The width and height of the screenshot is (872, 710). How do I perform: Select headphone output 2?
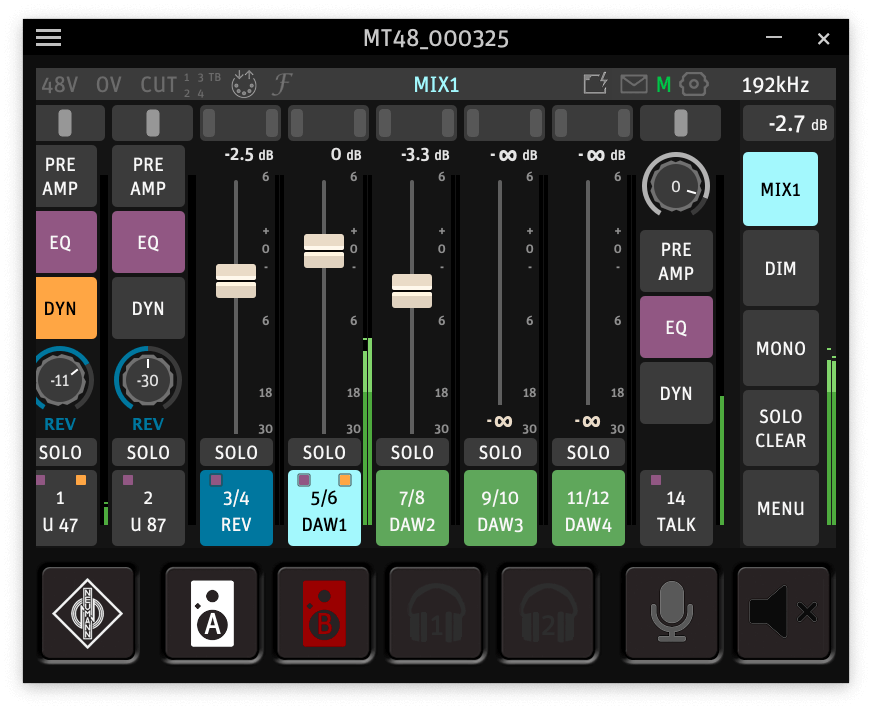tap(547, 613)
